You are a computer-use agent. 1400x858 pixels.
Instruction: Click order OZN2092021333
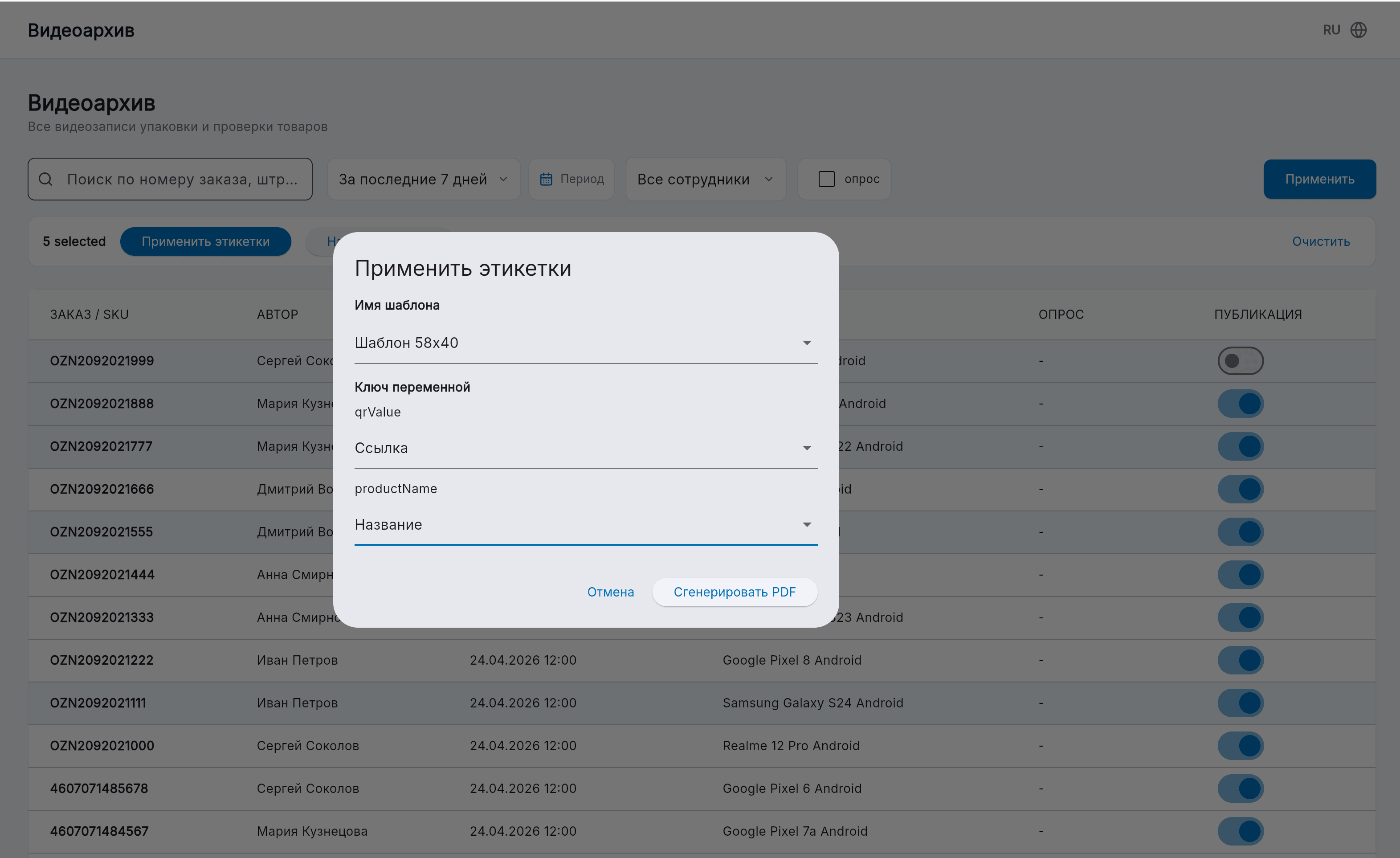click(102, 617)
